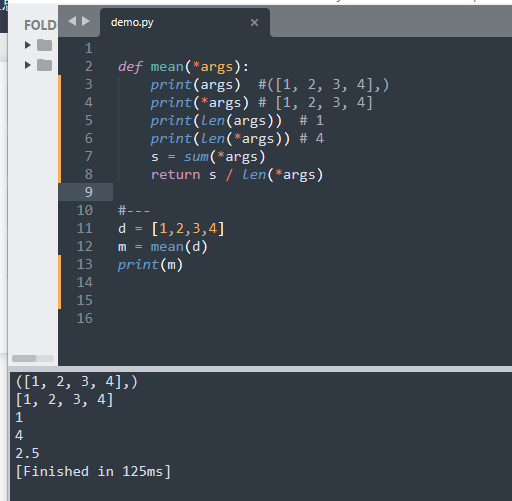The image size is (512, 501).
Task: Click the #--- comment line
Action: (134, 211)
